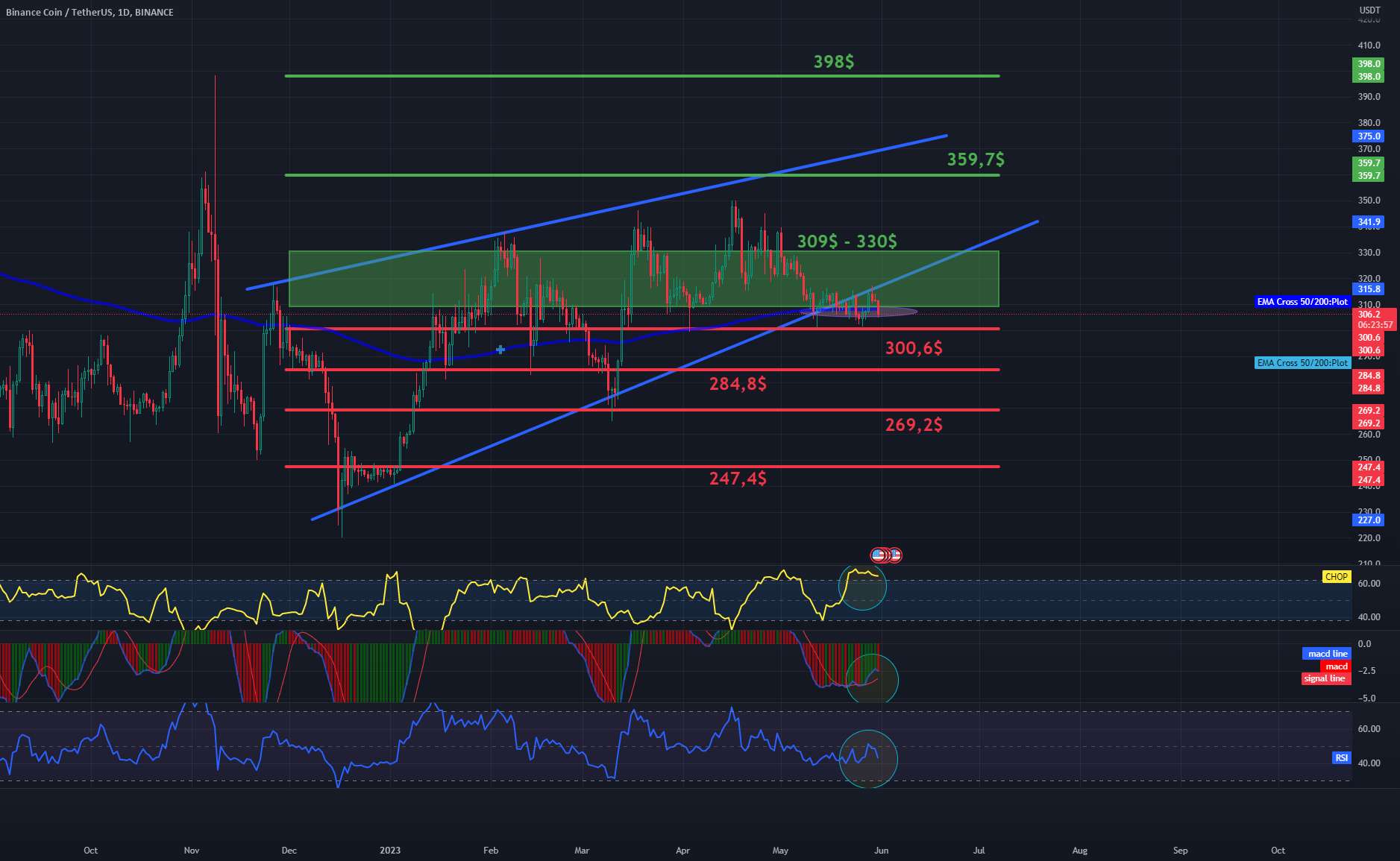Click the Aug label on time axis
The image size is (1400, 861).
point(1079,851)
